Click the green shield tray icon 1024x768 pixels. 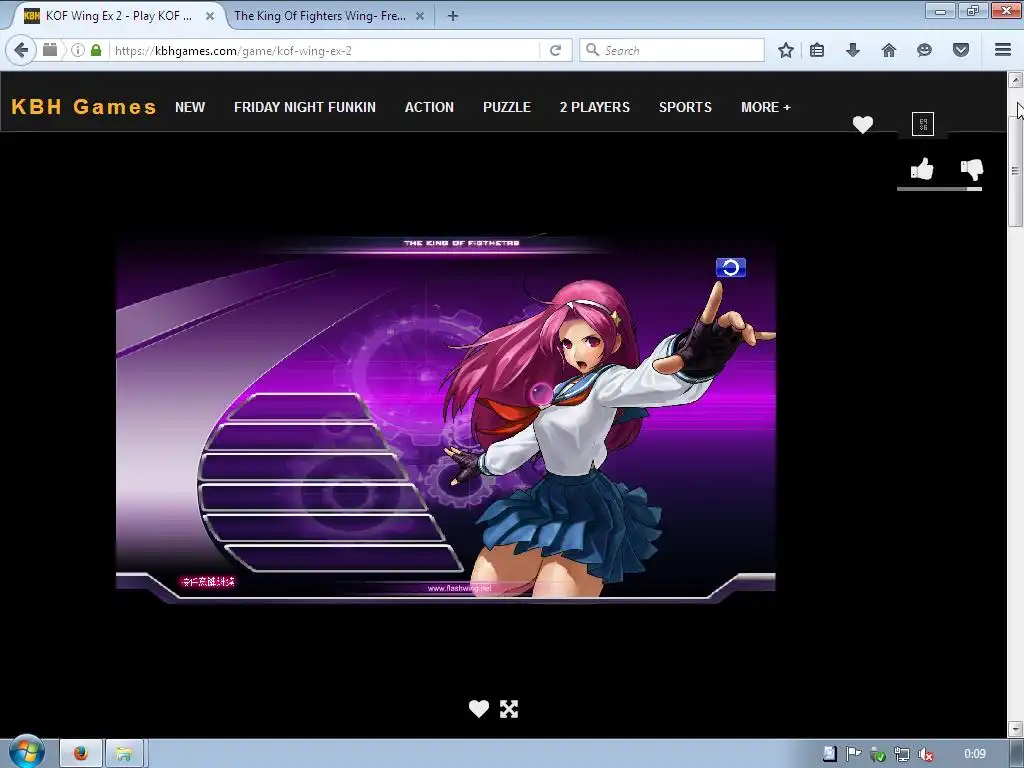pyautogui.click(x=878, y=755)
